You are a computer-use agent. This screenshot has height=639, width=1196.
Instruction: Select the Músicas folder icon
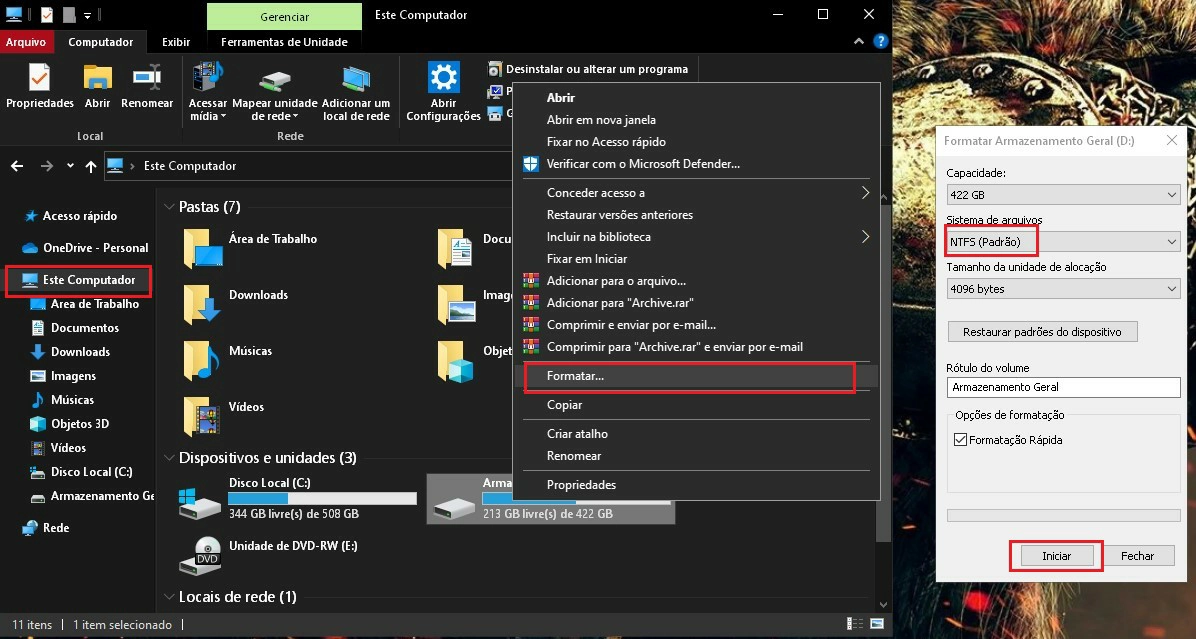(202, 360)
